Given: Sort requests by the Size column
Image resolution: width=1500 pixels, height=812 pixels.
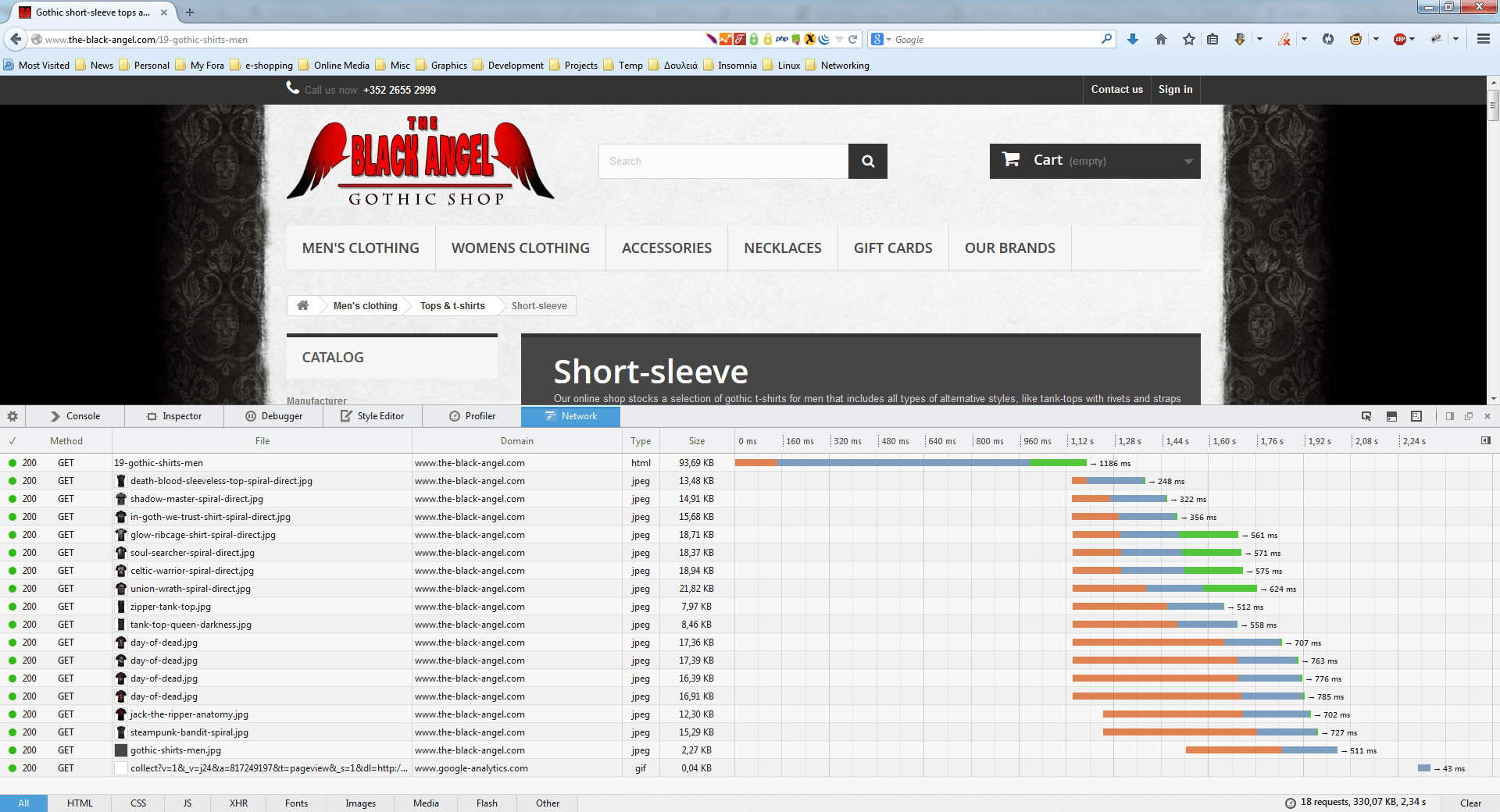Looking at the screenshot, I should pos(697,441).
